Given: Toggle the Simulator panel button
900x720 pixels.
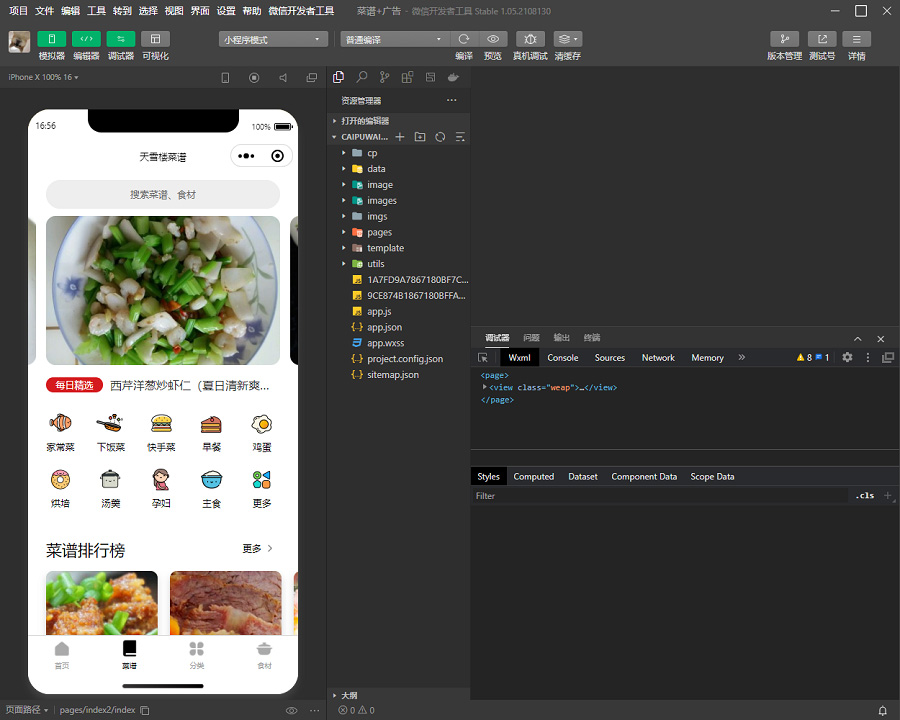Looking at the screenshot, I should click(x=52, y=39).
